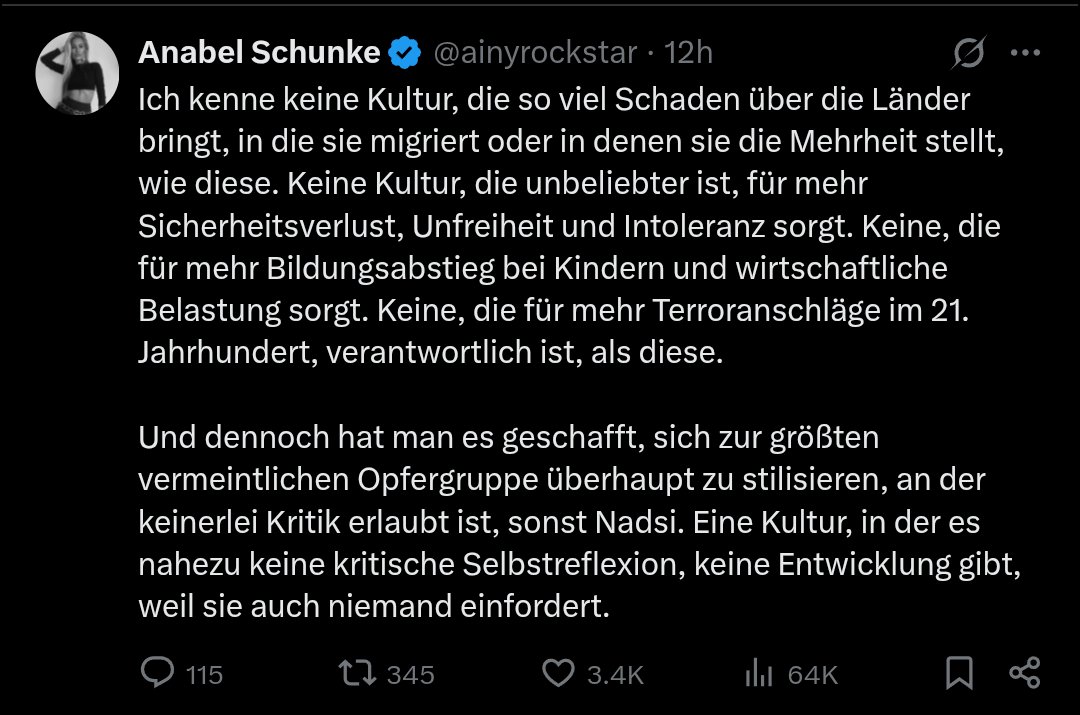Bookmark this post

(959, 673)
